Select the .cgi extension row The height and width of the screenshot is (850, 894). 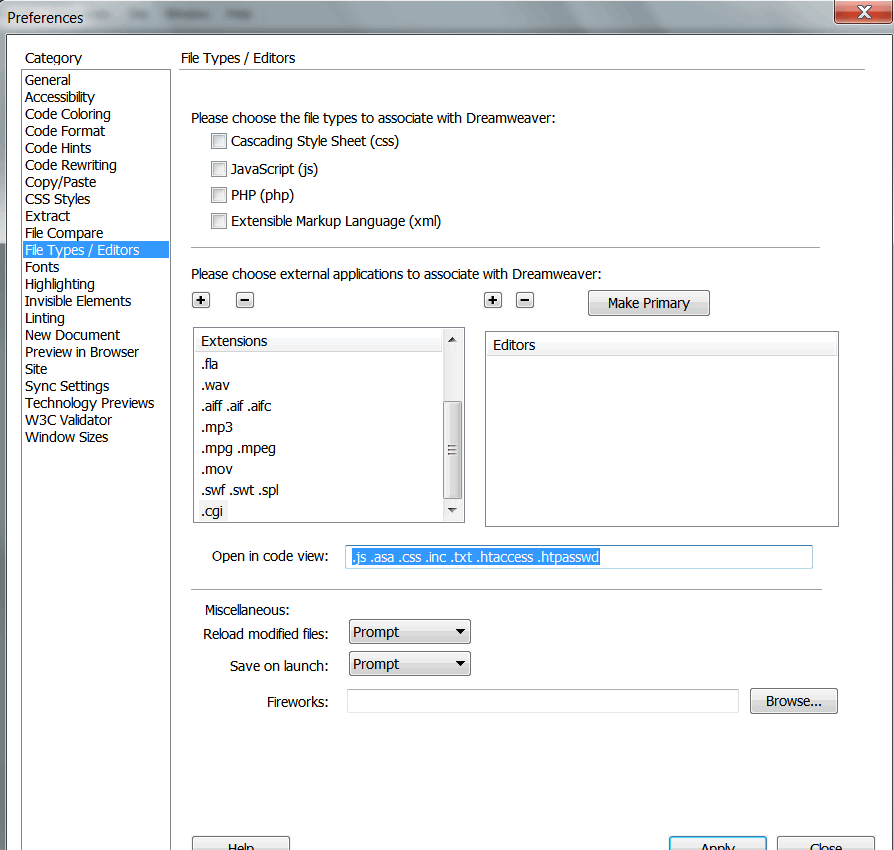[x=319, y=511]
